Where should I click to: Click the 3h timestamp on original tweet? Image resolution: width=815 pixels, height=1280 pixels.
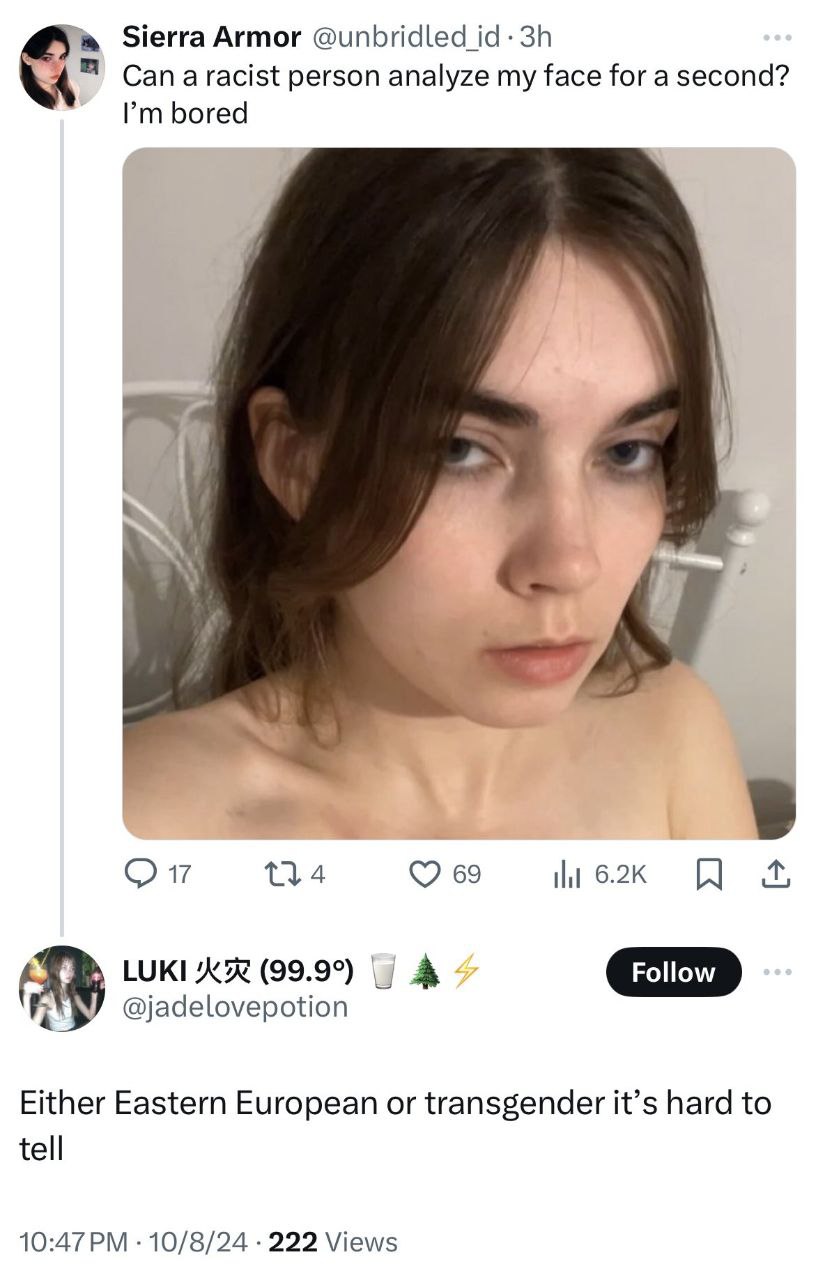536,37
